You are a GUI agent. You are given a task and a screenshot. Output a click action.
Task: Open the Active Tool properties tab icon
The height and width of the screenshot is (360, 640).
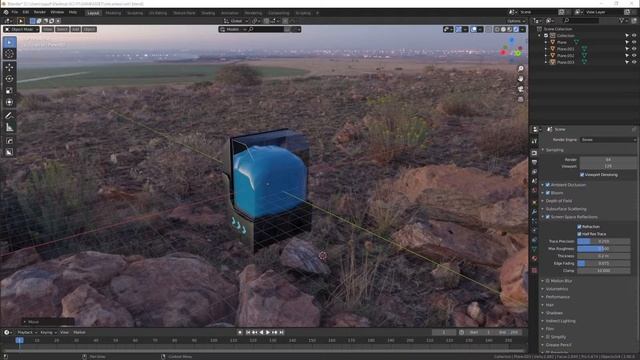[x=534, y=141]
